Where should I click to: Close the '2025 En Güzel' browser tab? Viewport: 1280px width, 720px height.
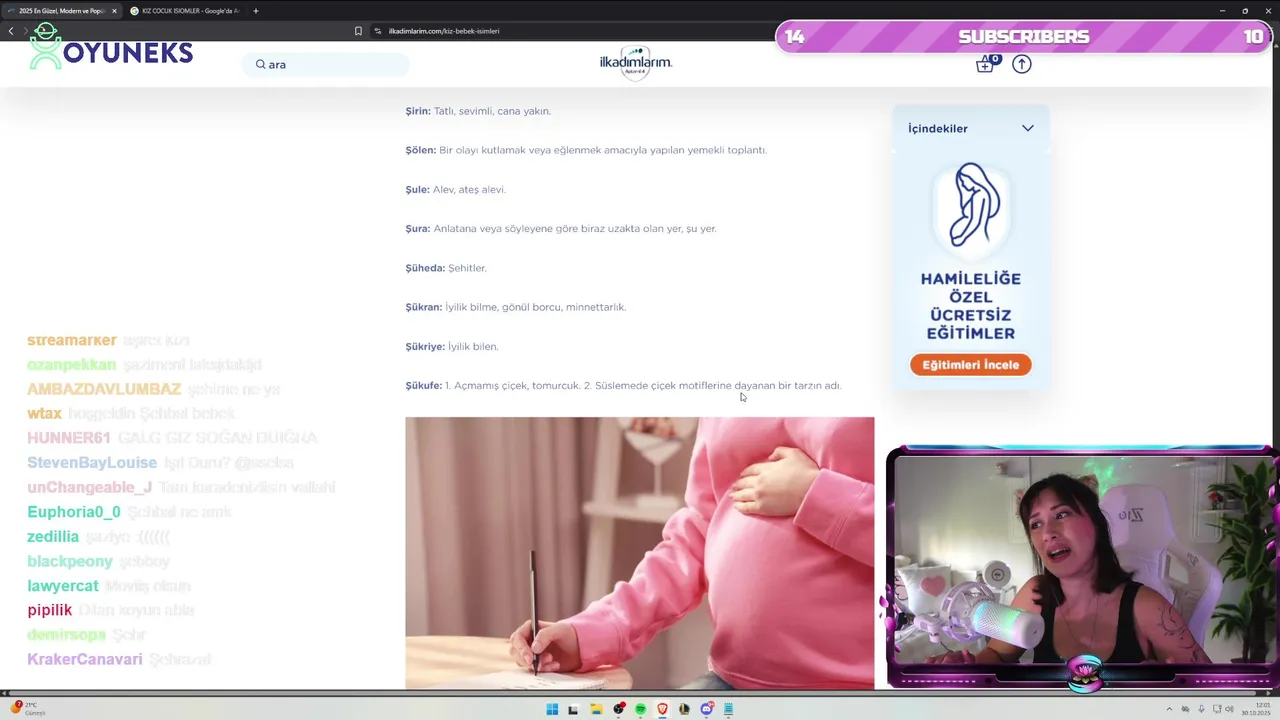114,11
